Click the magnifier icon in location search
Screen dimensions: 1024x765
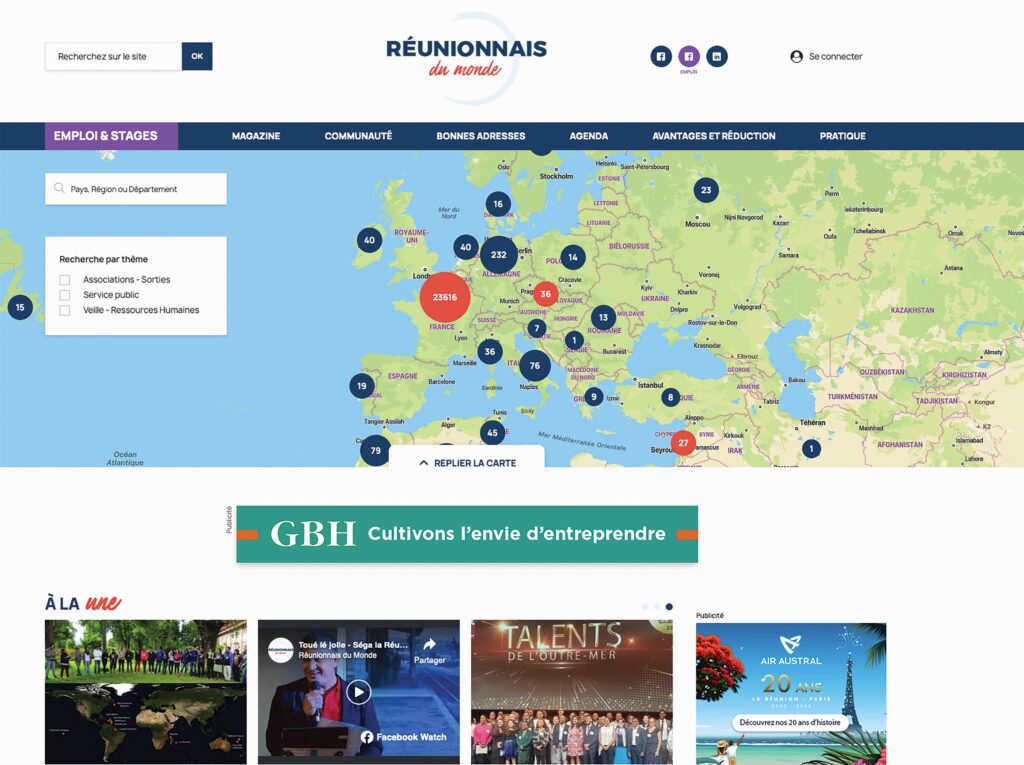coord(59,188)
